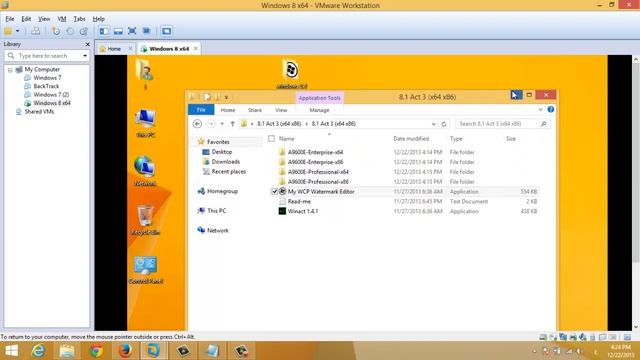This screenshot has width=640, height=360.
Task: Open recent locations dropdown arrow
Action: tap(222, 124)
